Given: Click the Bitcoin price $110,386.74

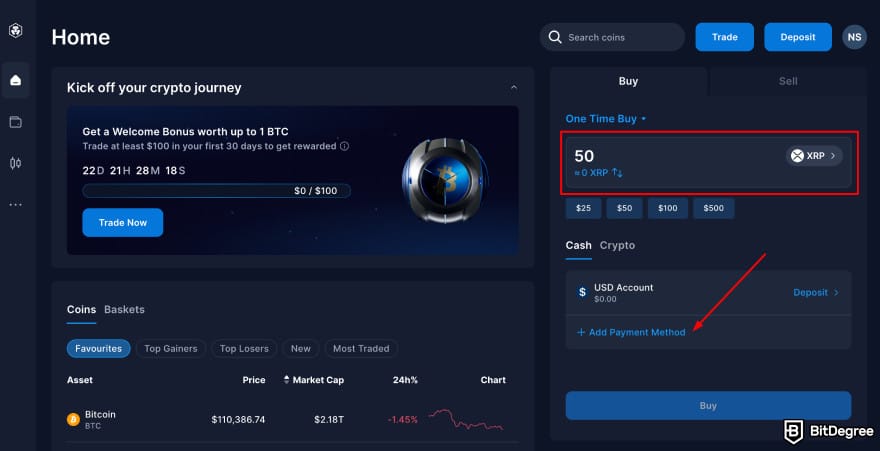Looking at the screenshot, I should pyautogui.click(x=238, y=420).
